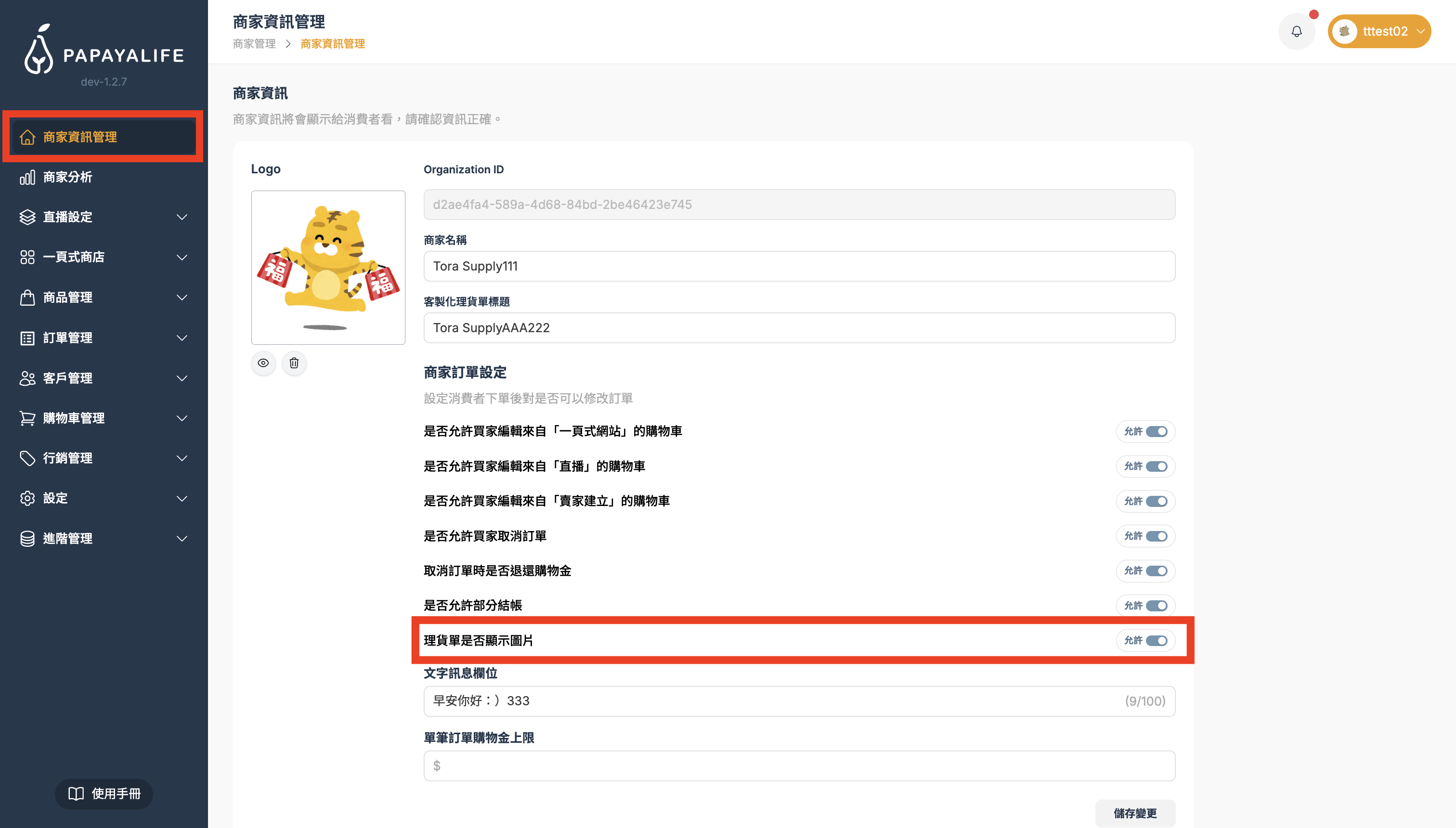Click the 商家管理 breadcrumb link

pos(254,44)
